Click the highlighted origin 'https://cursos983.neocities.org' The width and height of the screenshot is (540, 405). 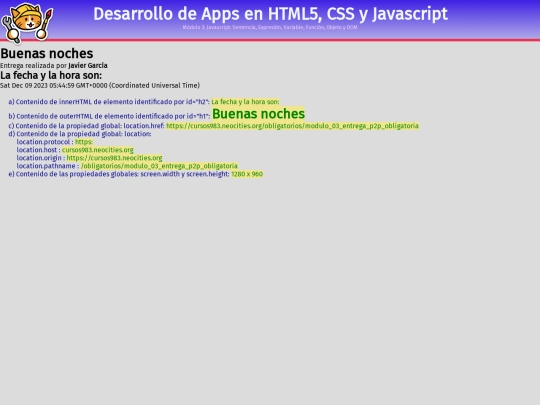pos(114,158)
